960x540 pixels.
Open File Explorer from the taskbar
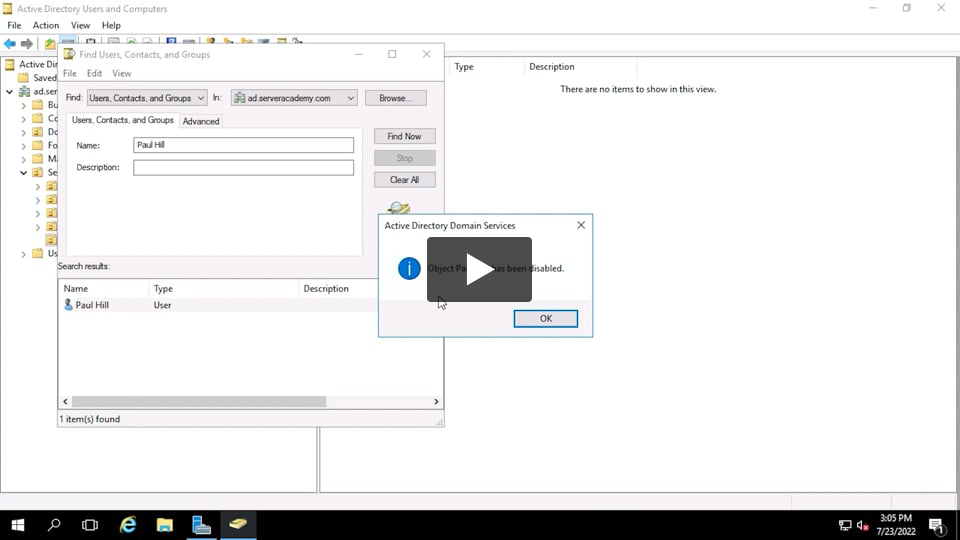pos(165,525)
